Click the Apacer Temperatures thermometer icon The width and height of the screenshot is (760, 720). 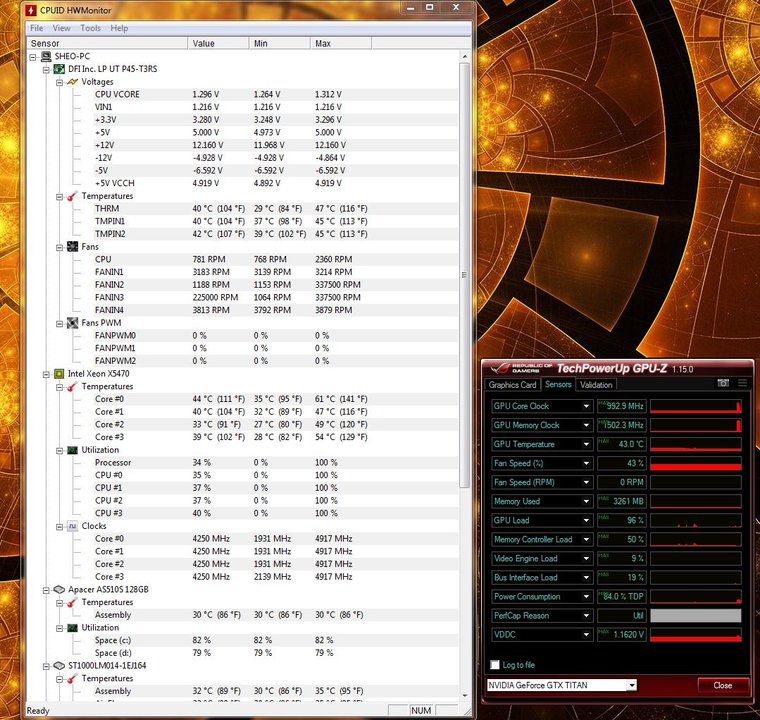[72, 603]
